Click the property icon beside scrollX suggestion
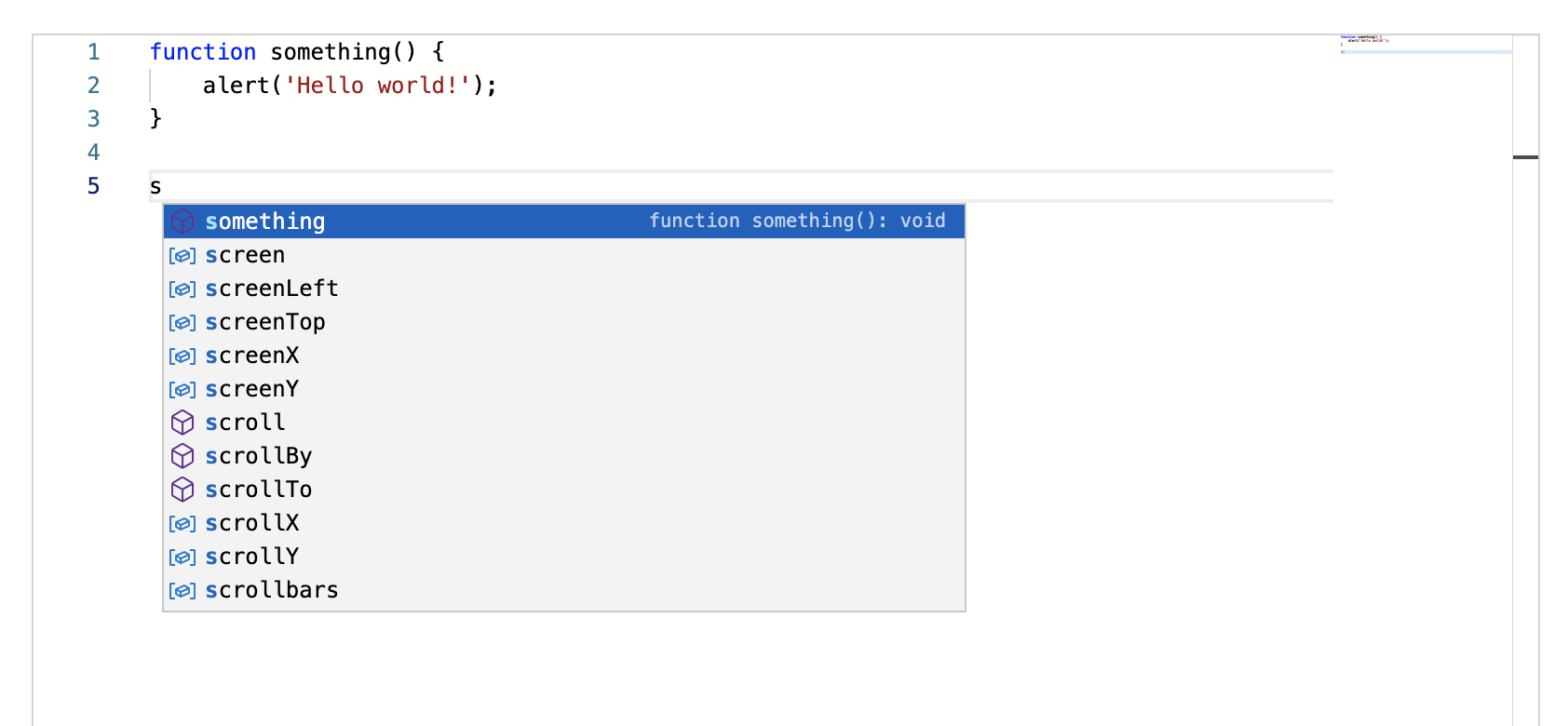The width and height of the screenshot is (1568, 726). [x=182, y=523]
